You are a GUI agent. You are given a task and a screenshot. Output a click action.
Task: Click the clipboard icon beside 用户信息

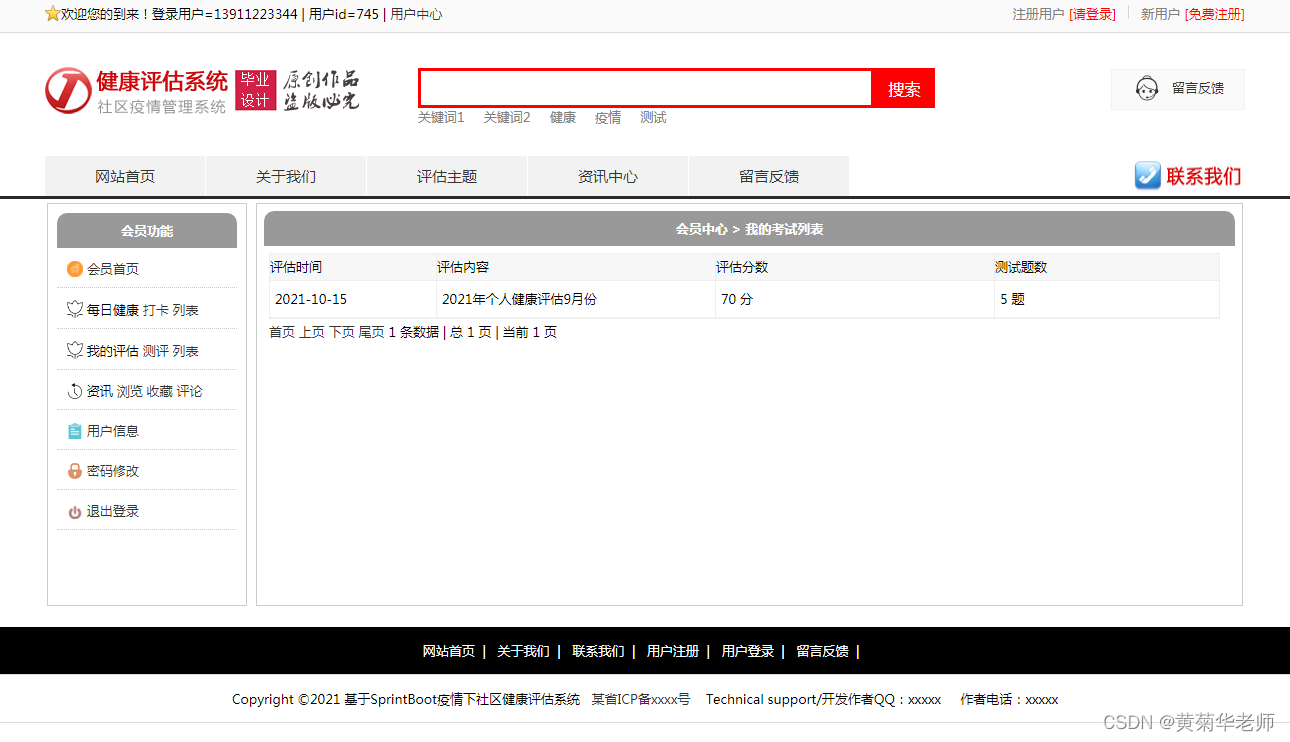point(74,431)
